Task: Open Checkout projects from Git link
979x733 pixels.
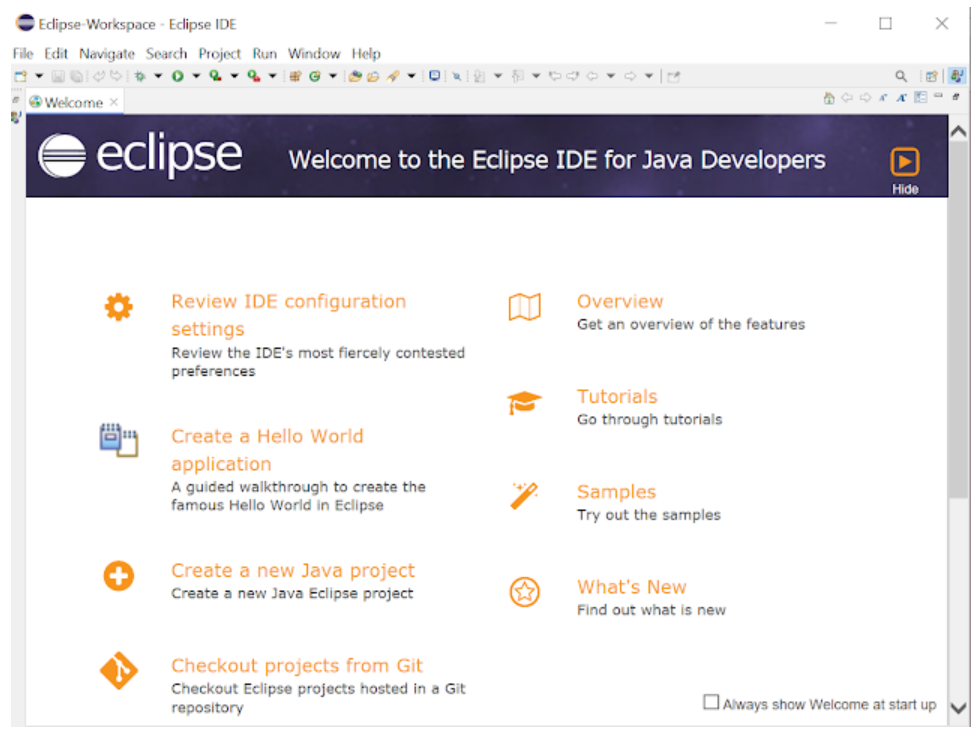Action: click(x=297, y=666)
